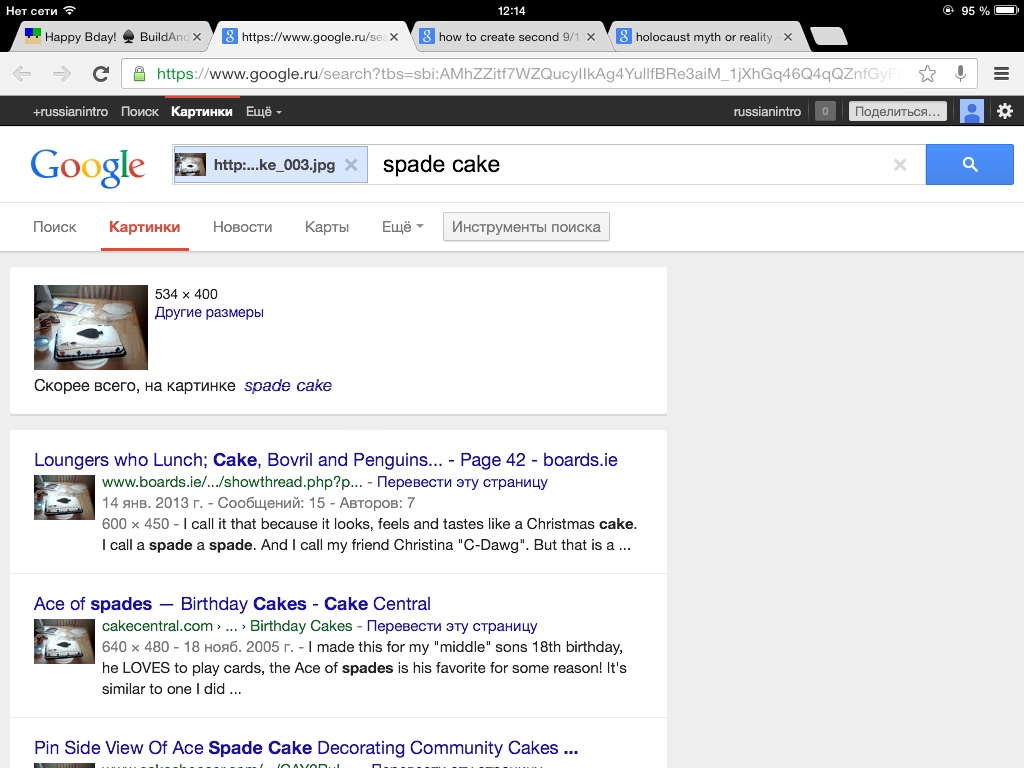Tap the battery indicator in status bar
This screenshot has width=1024, height=768.
(1006, 10)
